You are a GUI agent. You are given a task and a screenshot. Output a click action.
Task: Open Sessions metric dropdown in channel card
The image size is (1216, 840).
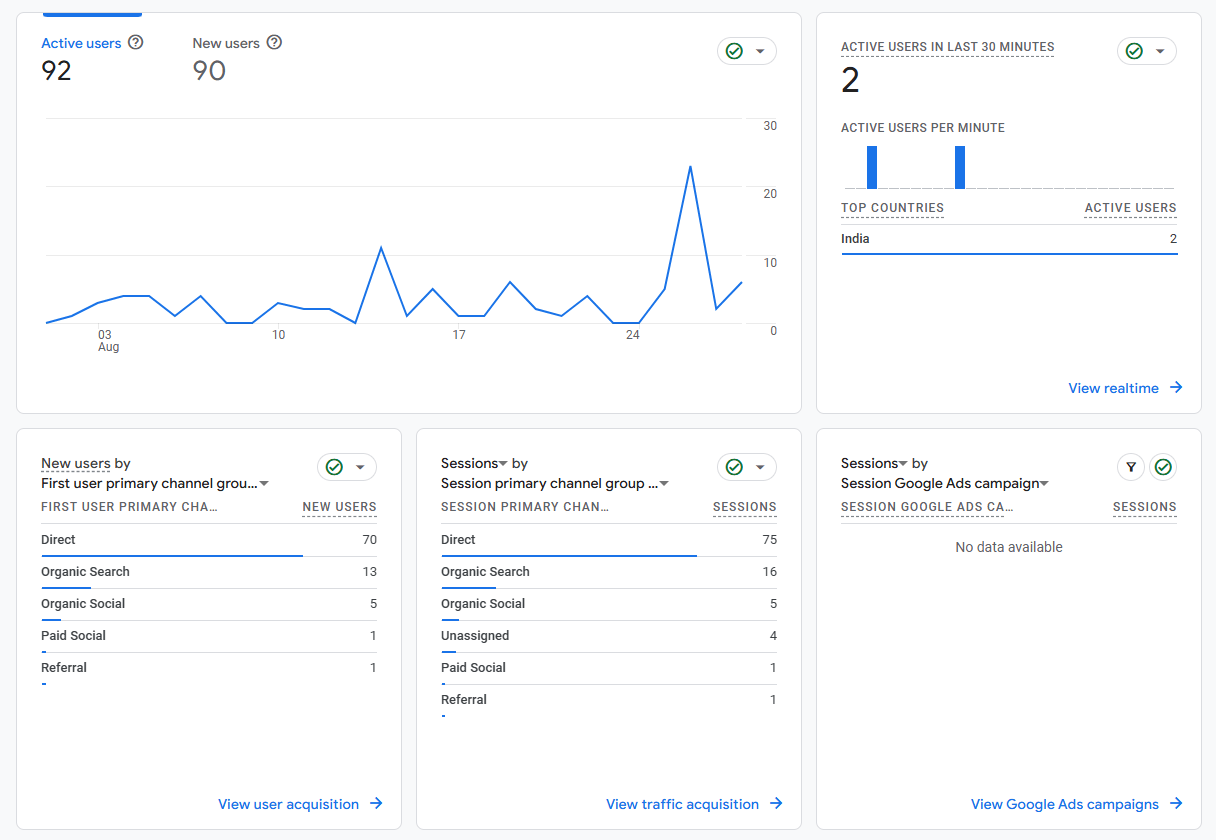[x=475, y=463]
